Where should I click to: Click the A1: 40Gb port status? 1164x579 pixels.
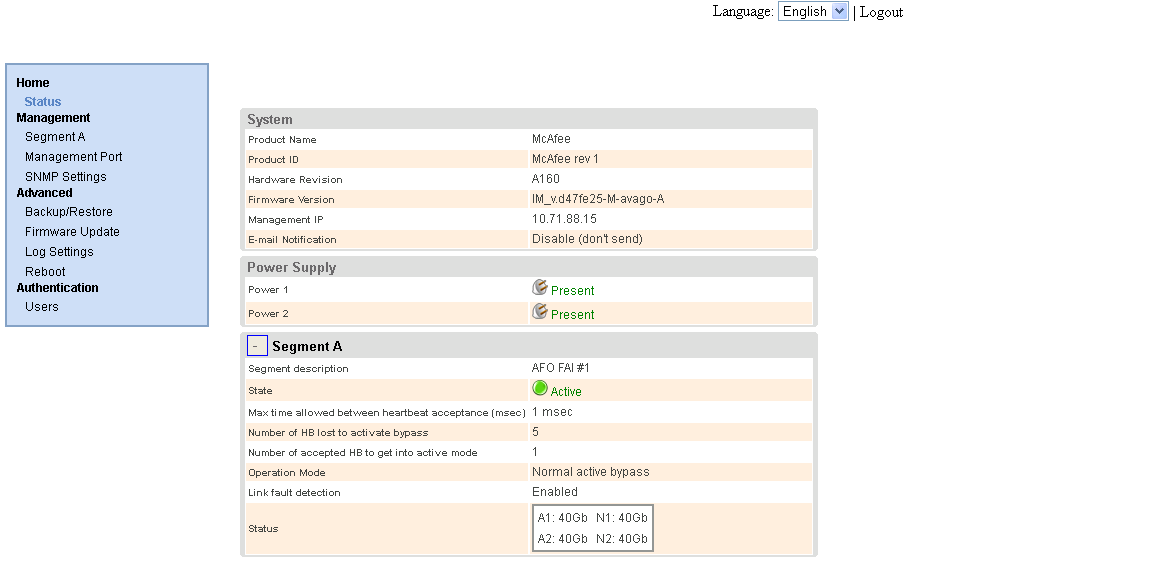pyautogui.click(x=563, y=518)
